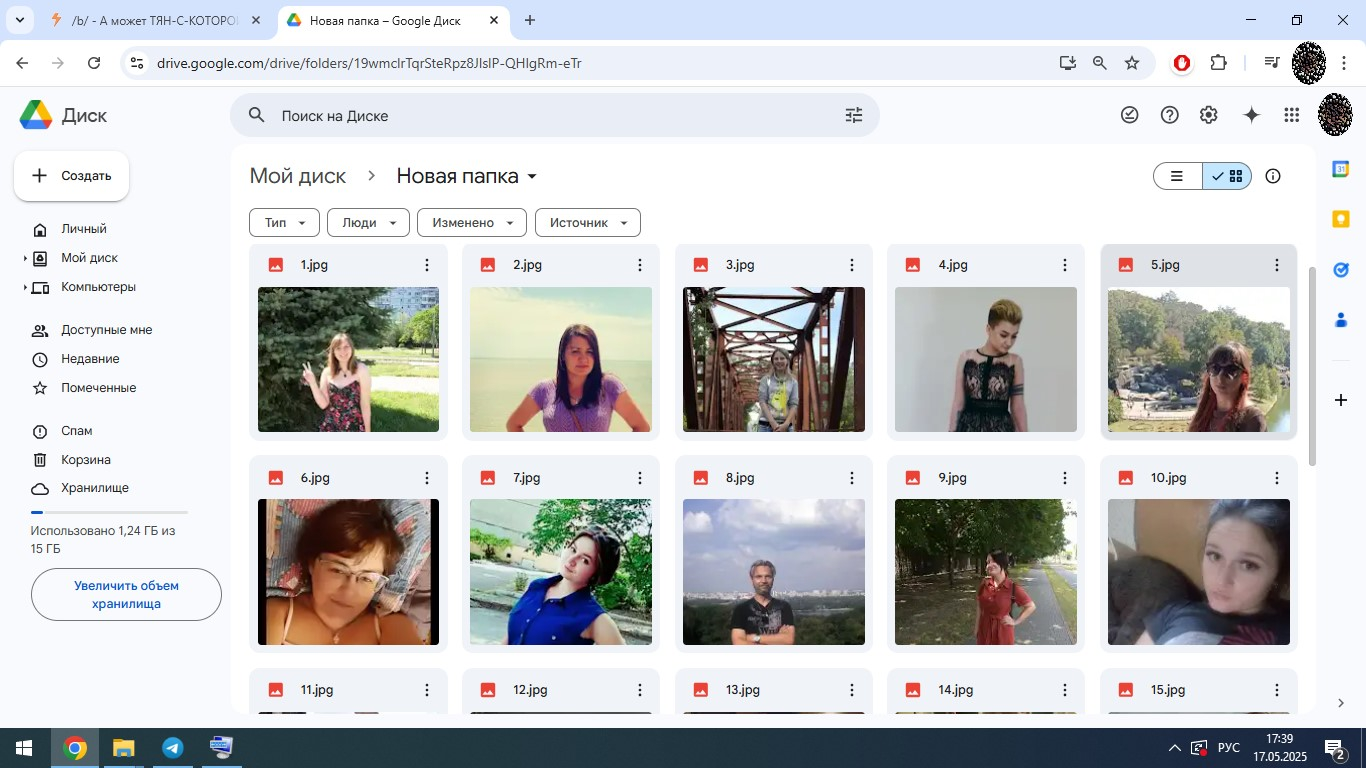Click the storage usage progress bar
Viewport: 1366px width, 768px height.
click(109, 512)
